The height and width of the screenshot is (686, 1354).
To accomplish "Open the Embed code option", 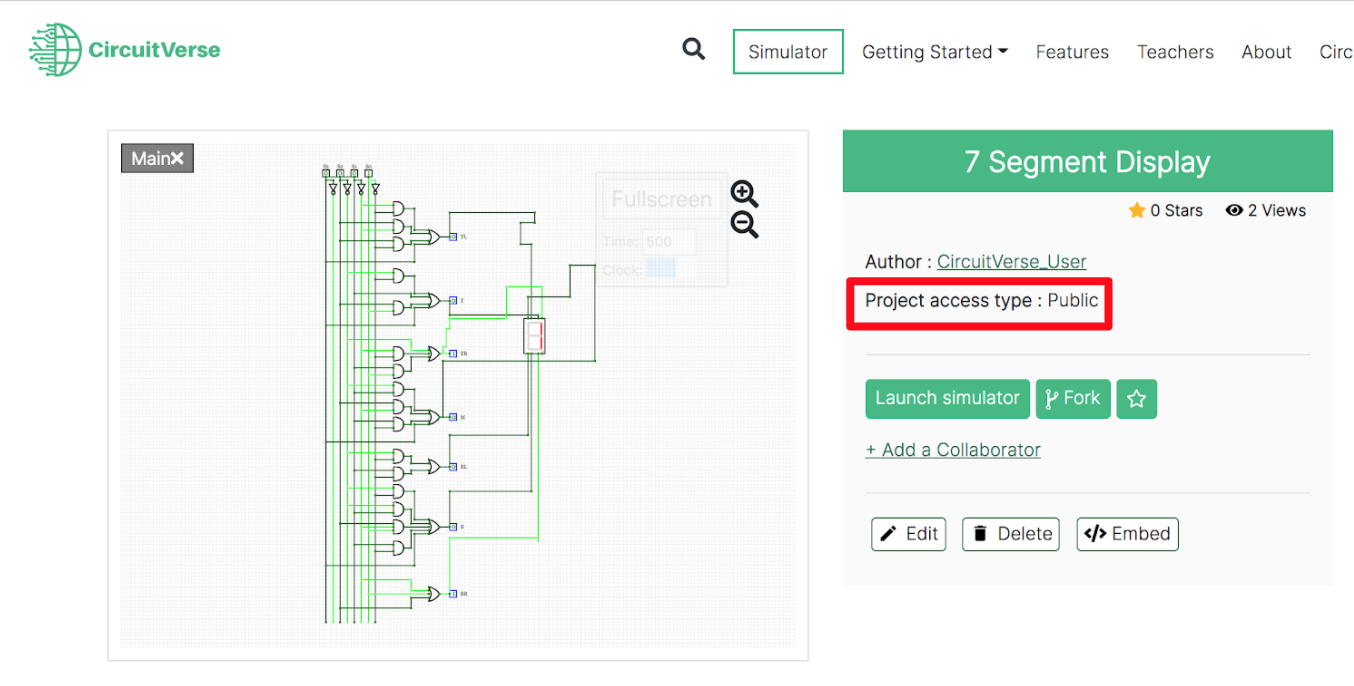I will point(1127,534).
